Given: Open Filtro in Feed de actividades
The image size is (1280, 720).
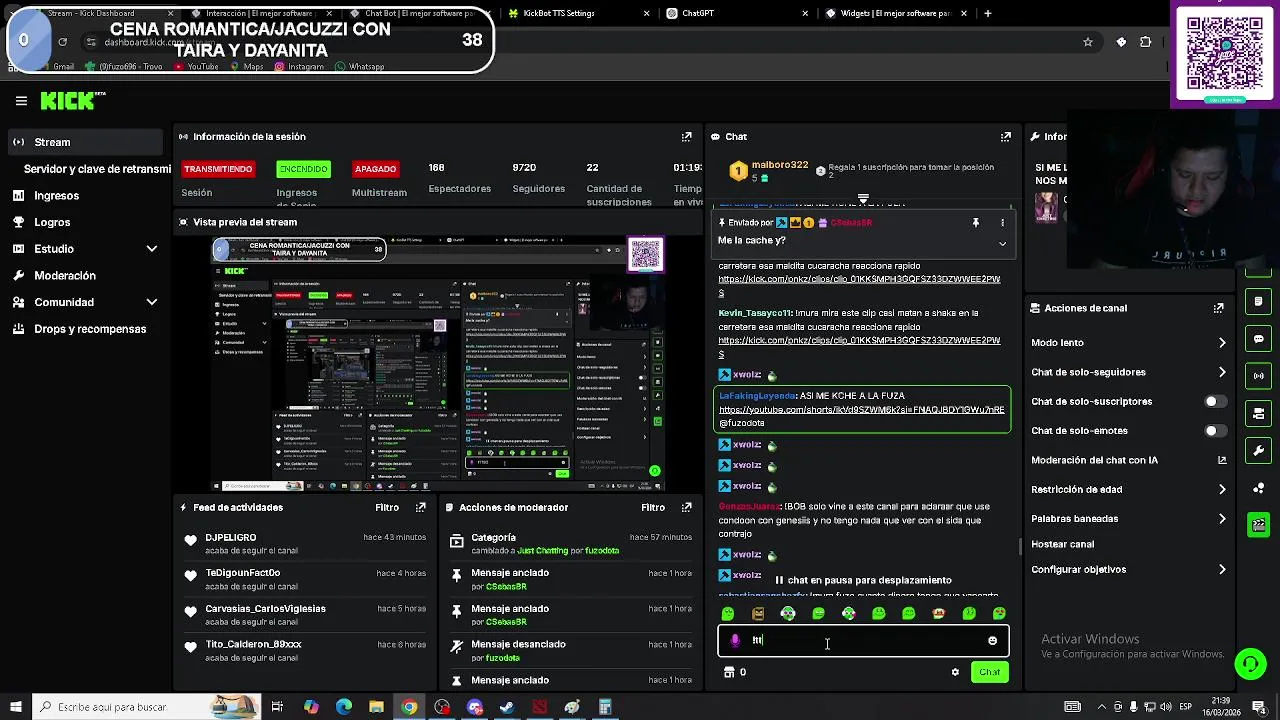Looking at the screenshot, I should point(387,507).
